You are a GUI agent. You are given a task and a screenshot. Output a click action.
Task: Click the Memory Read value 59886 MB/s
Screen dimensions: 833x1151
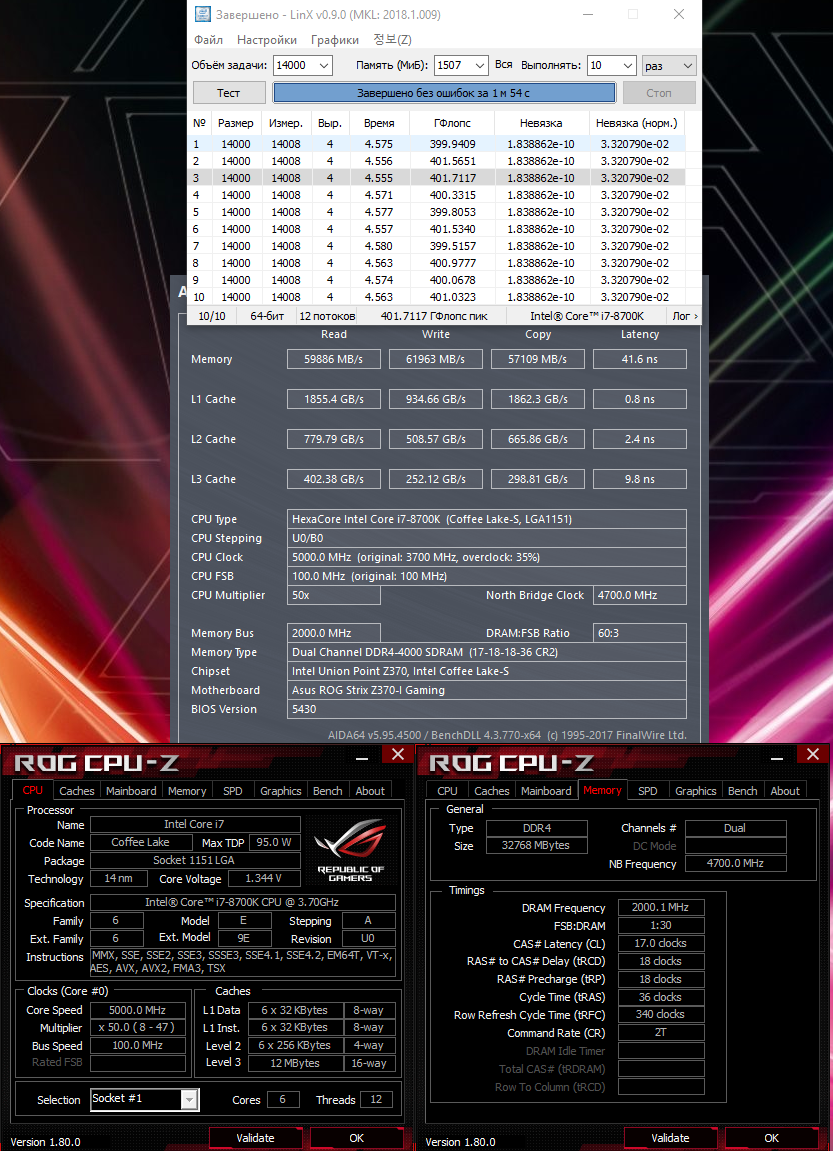click(333, 359)
